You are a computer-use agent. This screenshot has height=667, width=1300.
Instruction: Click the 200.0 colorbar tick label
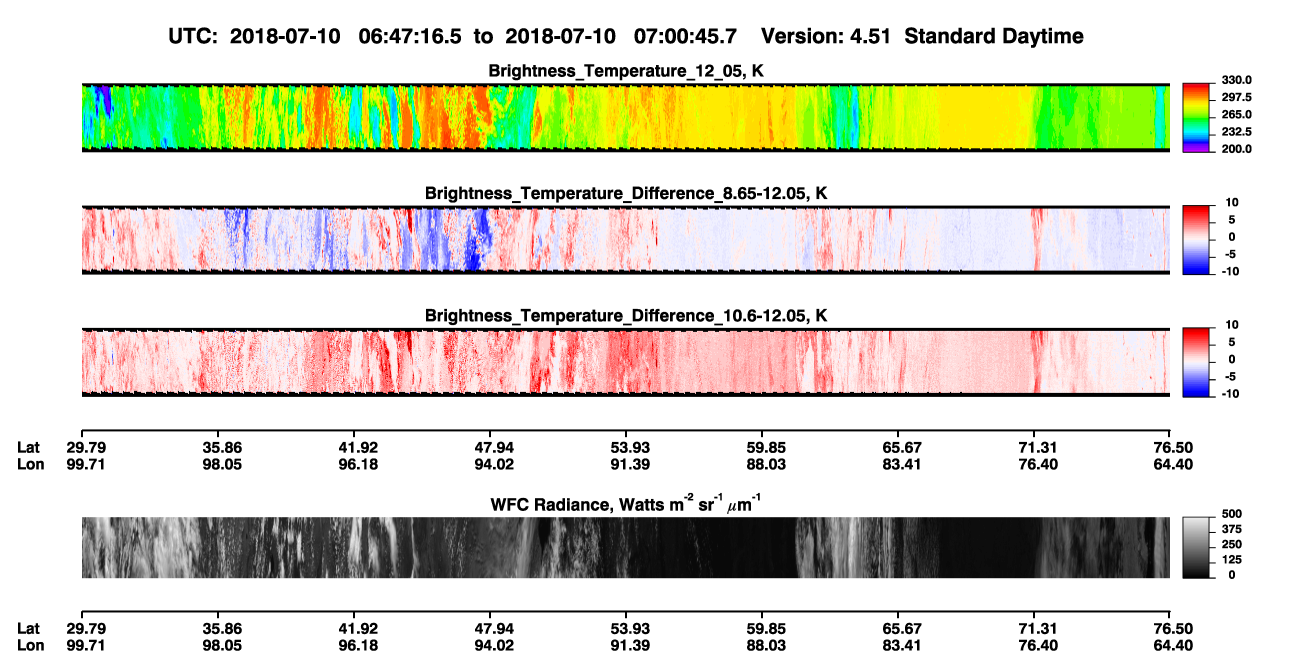coord(1237,148)
